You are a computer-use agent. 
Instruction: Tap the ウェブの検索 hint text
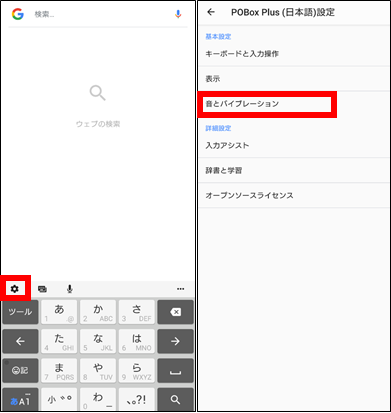point(98,124)
